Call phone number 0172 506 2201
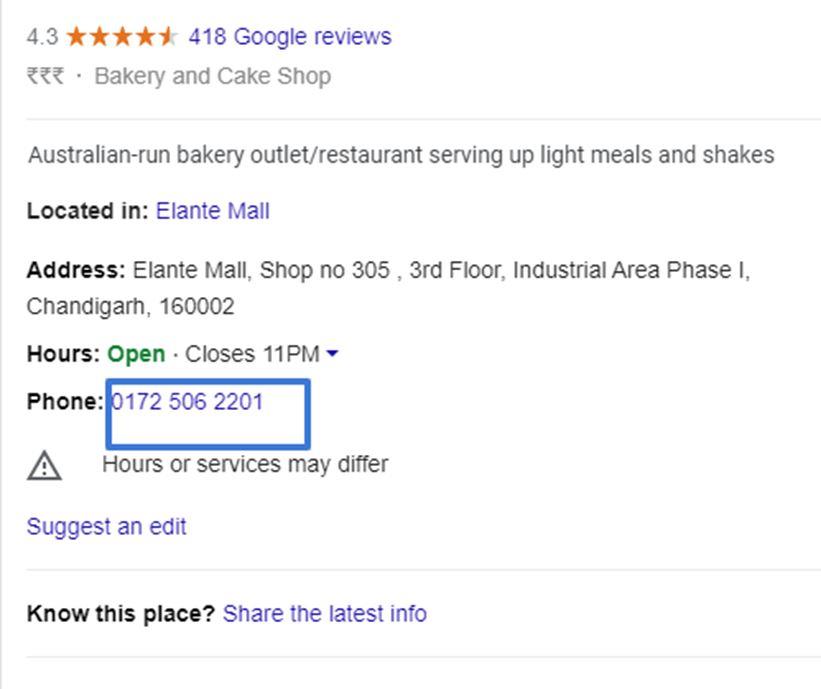The width and height of the screenshot is (821, 689). [187, 402]
